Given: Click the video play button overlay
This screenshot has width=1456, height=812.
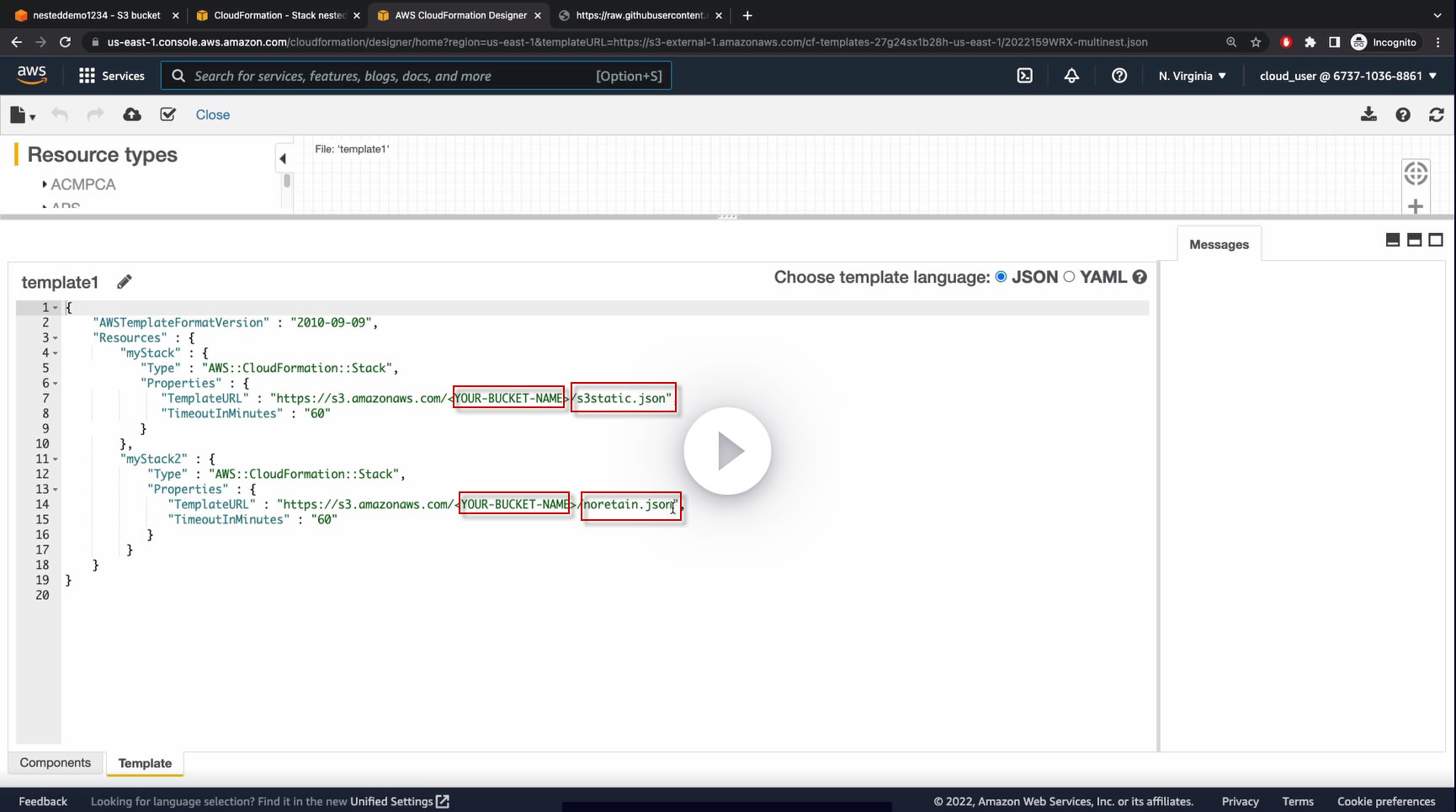Looking at the screenshot, I should (727, 452).
